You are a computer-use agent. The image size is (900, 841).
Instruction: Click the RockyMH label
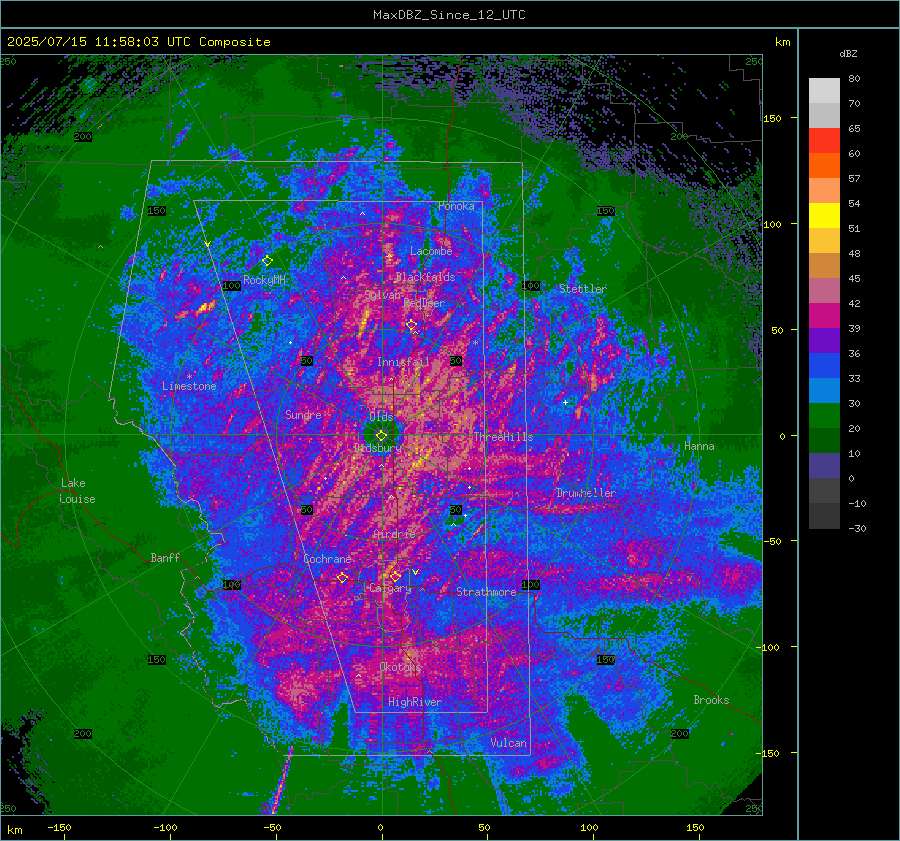(264, 280)
